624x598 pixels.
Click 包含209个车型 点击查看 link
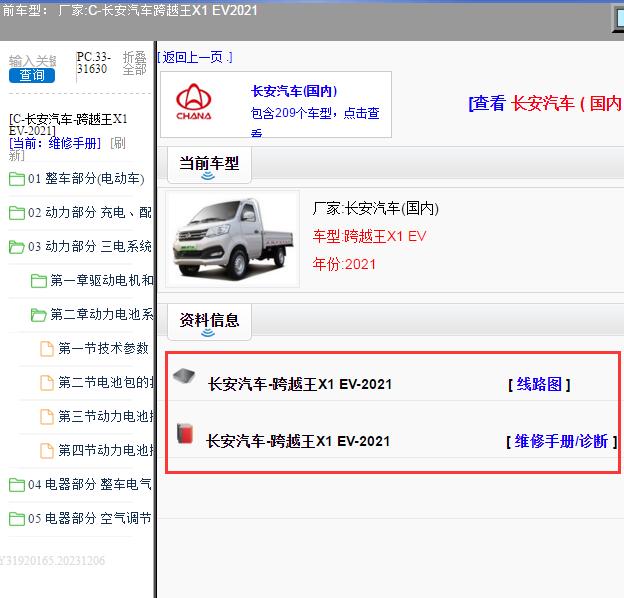click(315, 121)
